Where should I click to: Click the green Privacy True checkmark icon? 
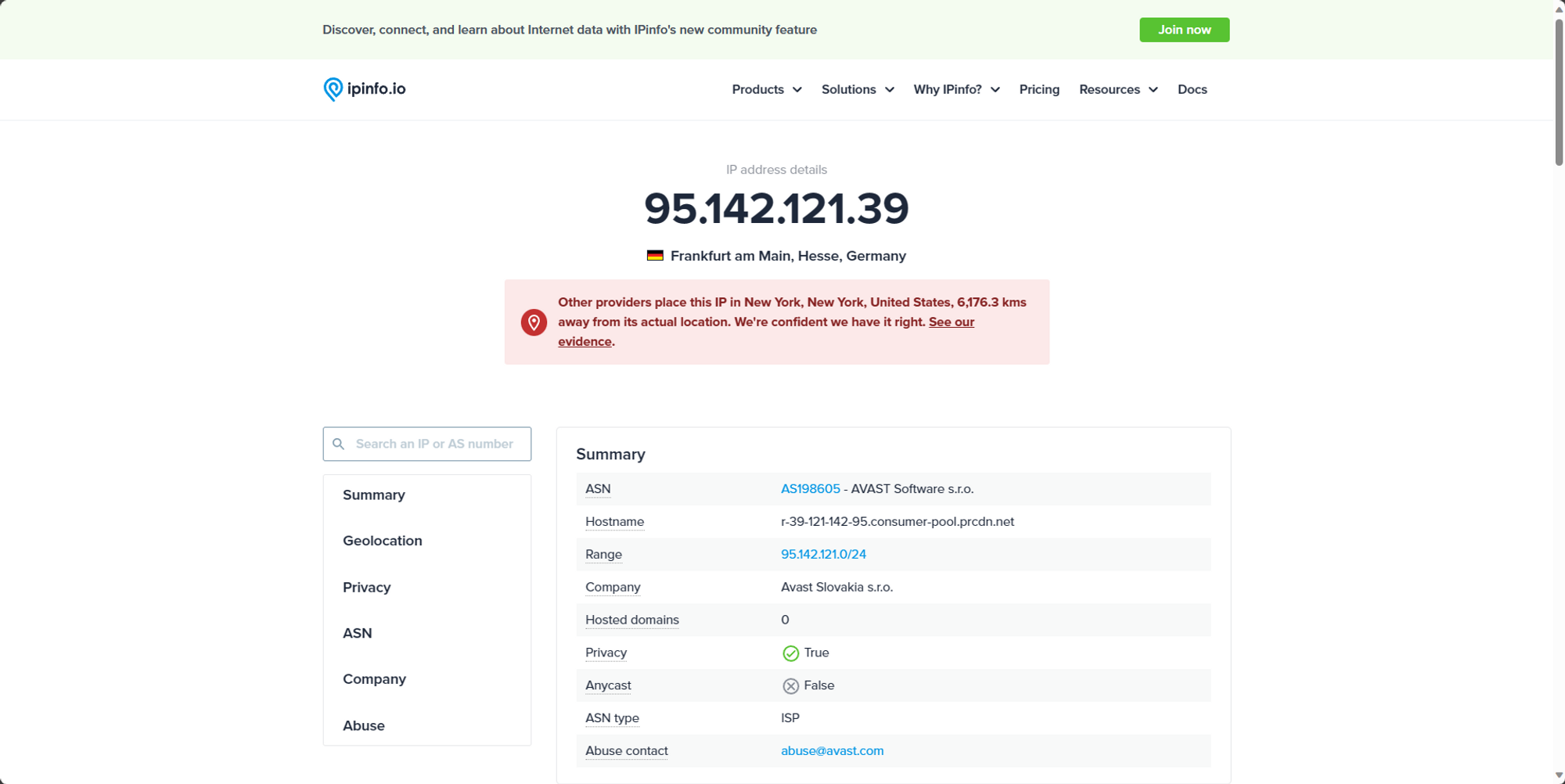[x=790, y=653]
